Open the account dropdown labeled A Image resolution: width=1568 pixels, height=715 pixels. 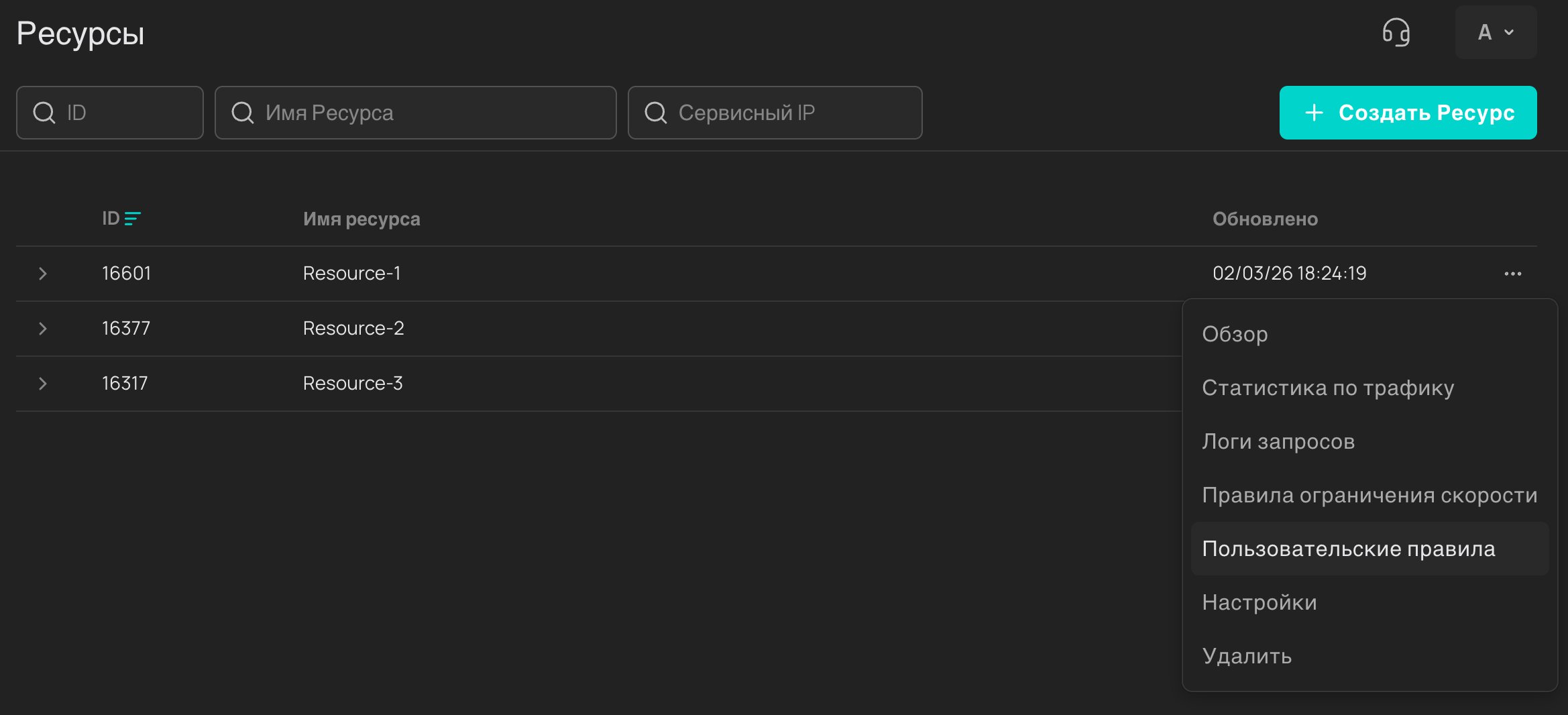click(1496, 32)
